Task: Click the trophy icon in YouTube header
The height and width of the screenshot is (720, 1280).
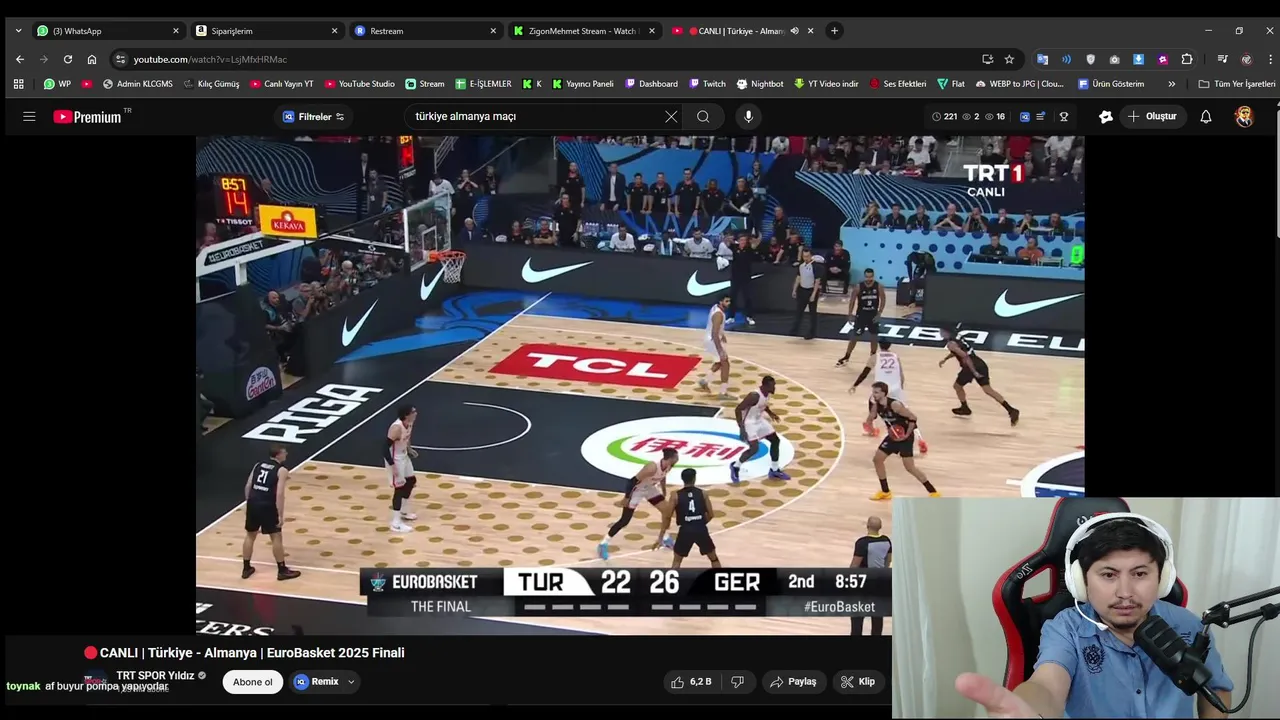Action: [x=1064, y=117]
